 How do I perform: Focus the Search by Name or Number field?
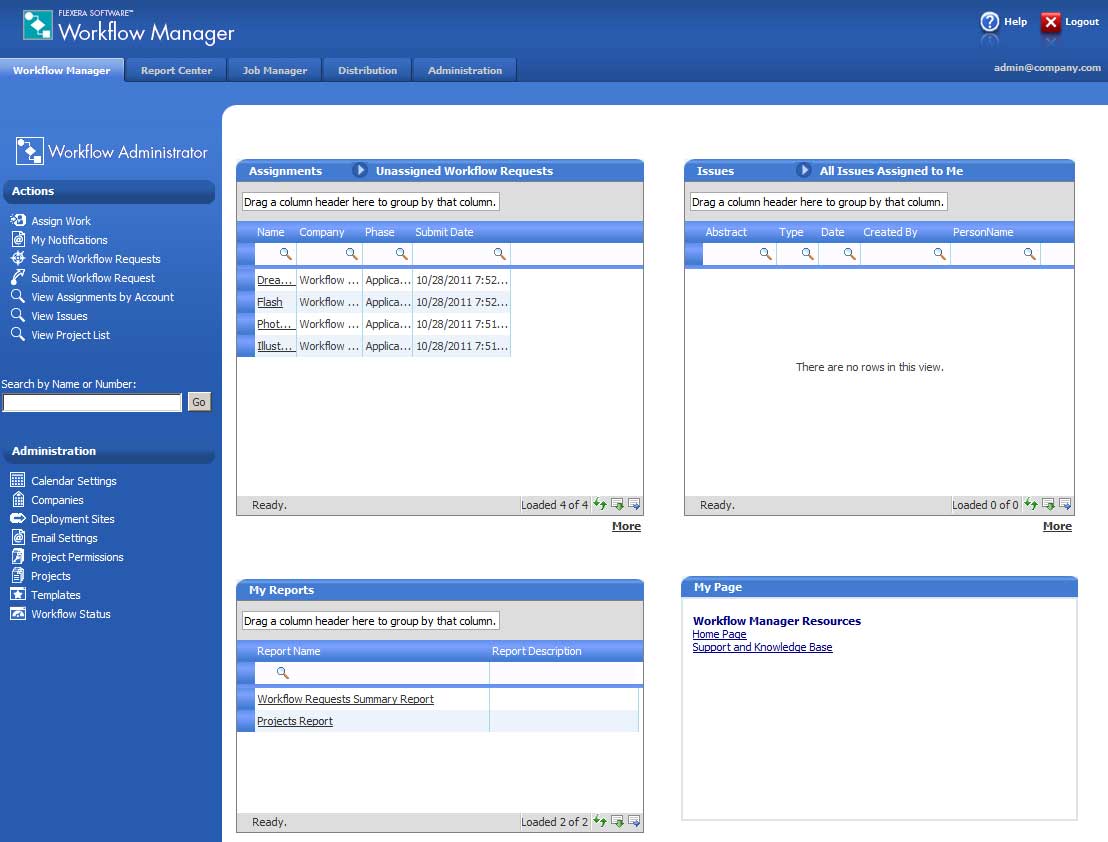tap(93, 403)
